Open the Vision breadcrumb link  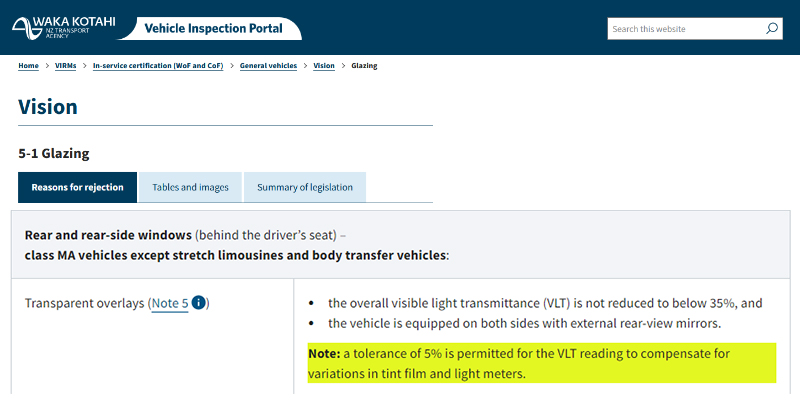click(324, 66)
